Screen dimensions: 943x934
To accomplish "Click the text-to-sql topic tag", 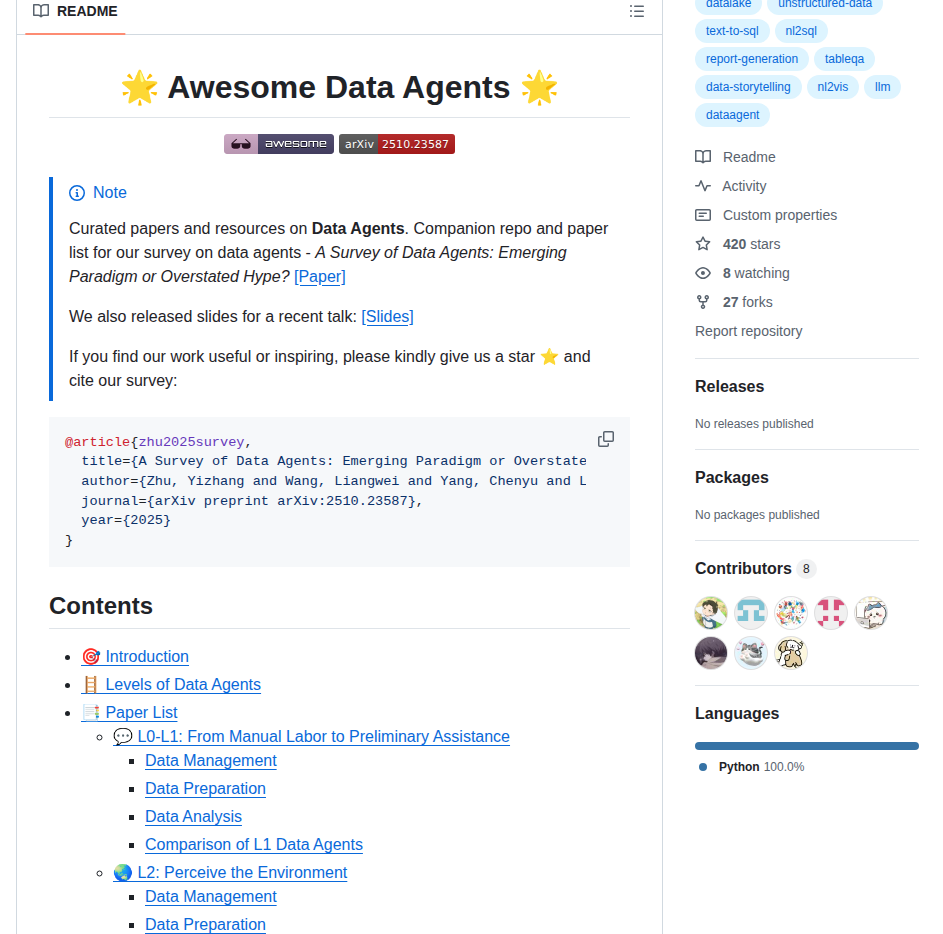I will pyautogui.click(x=731, y=30).
